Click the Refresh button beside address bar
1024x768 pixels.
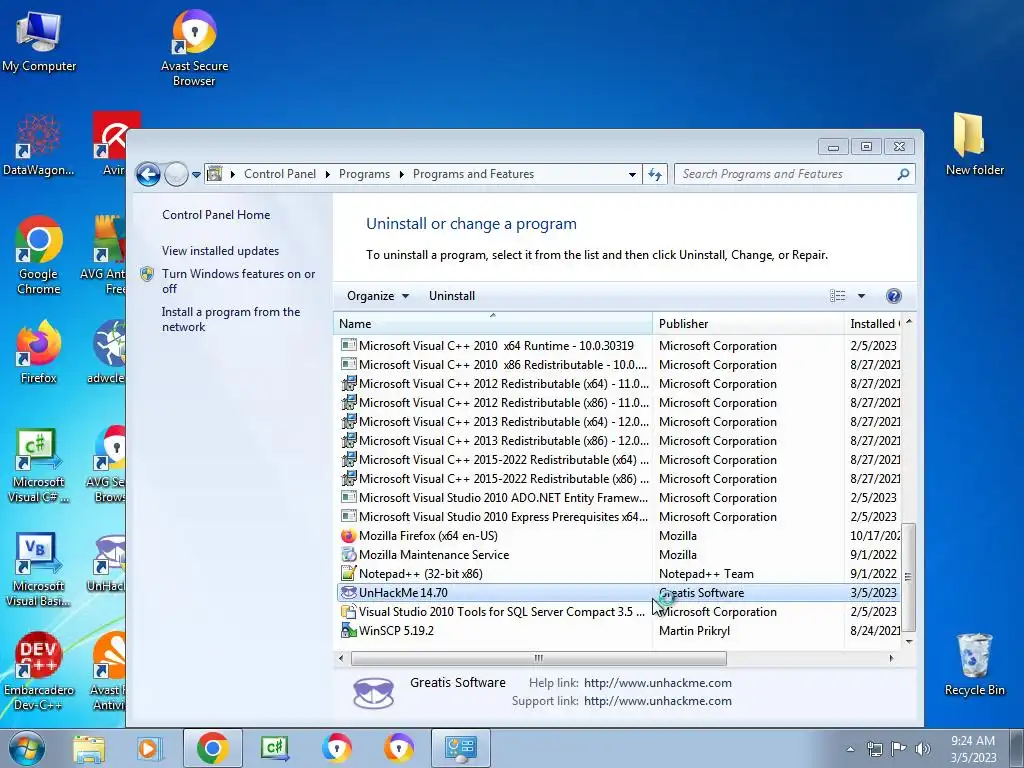pyautogui.click(x=655, y=174)
